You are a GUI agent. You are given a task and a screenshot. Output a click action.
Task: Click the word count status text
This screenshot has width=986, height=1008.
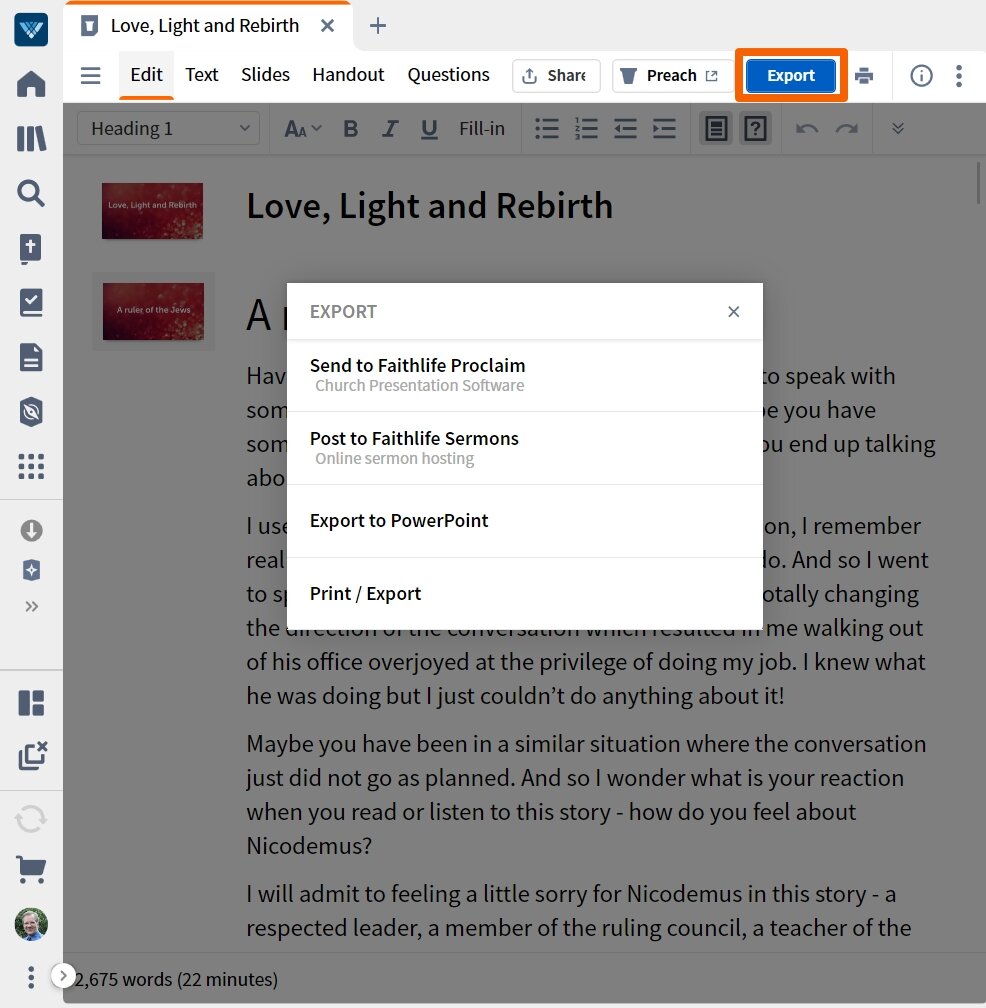176,979
